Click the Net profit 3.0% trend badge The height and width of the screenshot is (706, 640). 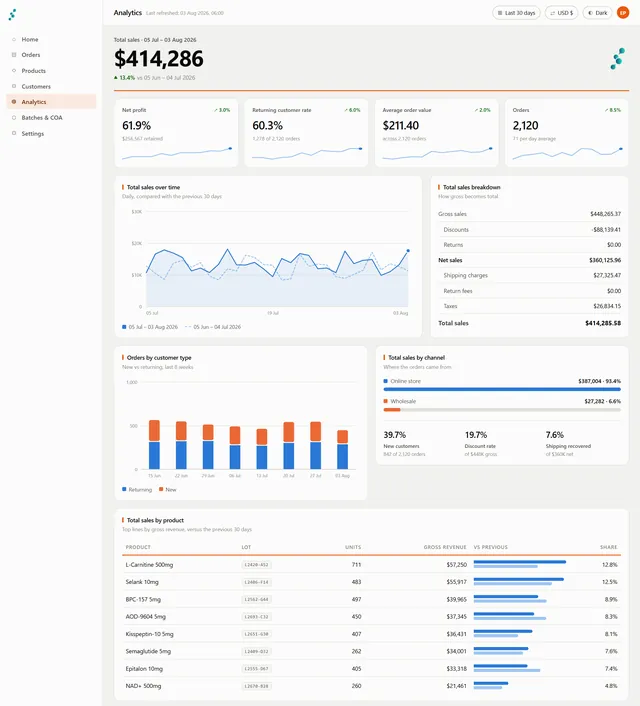[x=222, y=110]
